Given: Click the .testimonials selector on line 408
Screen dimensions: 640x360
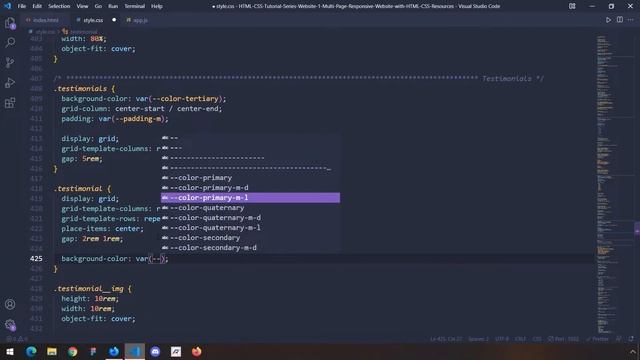Looking at the screenshot, I should [x=80, y=89].
